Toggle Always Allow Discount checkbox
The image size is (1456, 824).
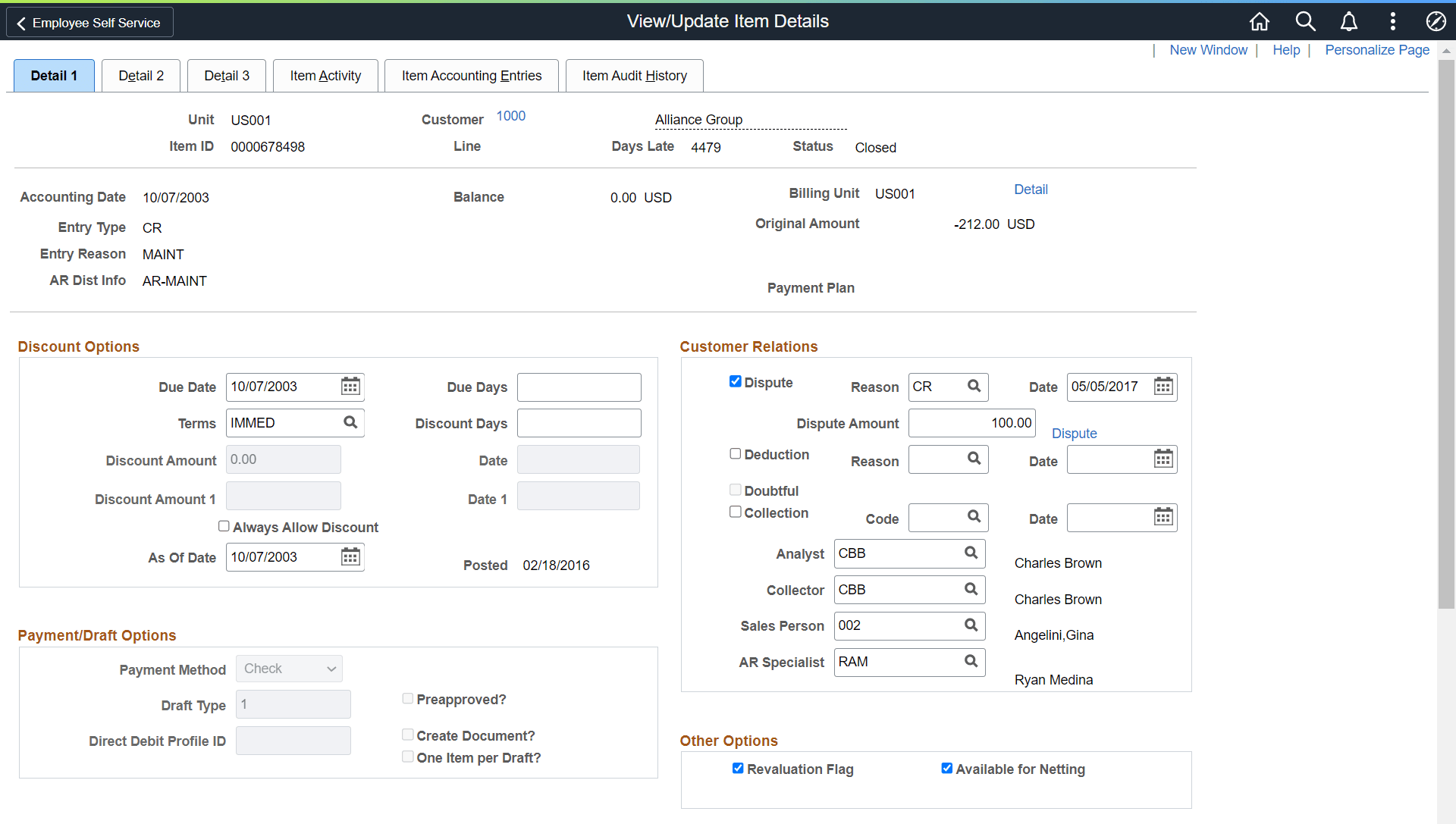(224, 526)
